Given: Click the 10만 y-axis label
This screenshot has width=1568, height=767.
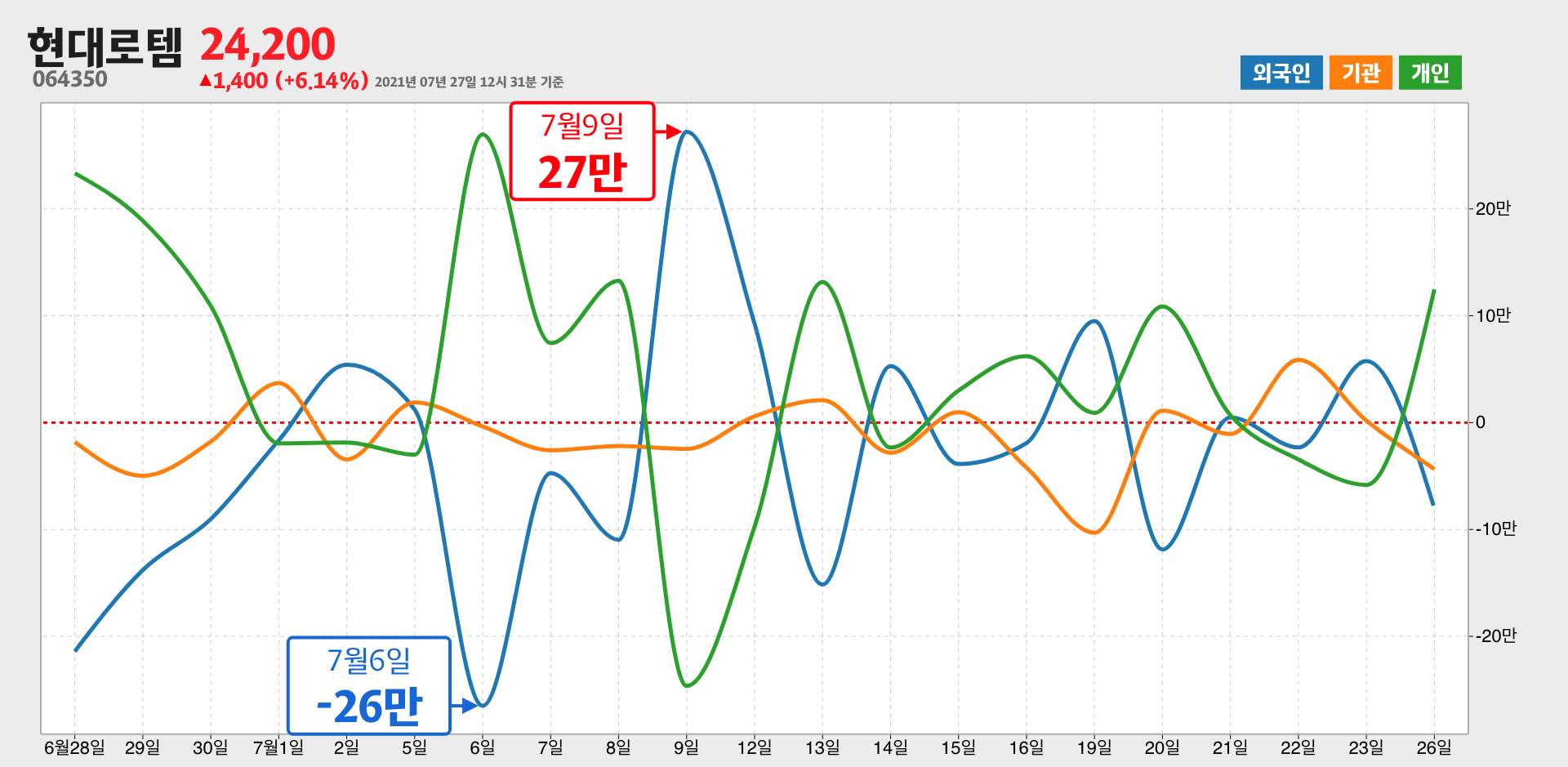Looking at the screenshot, I should pyautogui.click(x=1493, y=315).
